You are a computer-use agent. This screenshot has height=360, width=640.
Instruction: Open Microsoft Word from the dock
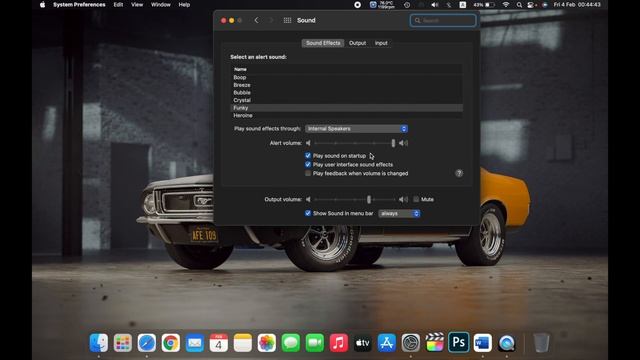pyautogui.click(x=482, y=343)
